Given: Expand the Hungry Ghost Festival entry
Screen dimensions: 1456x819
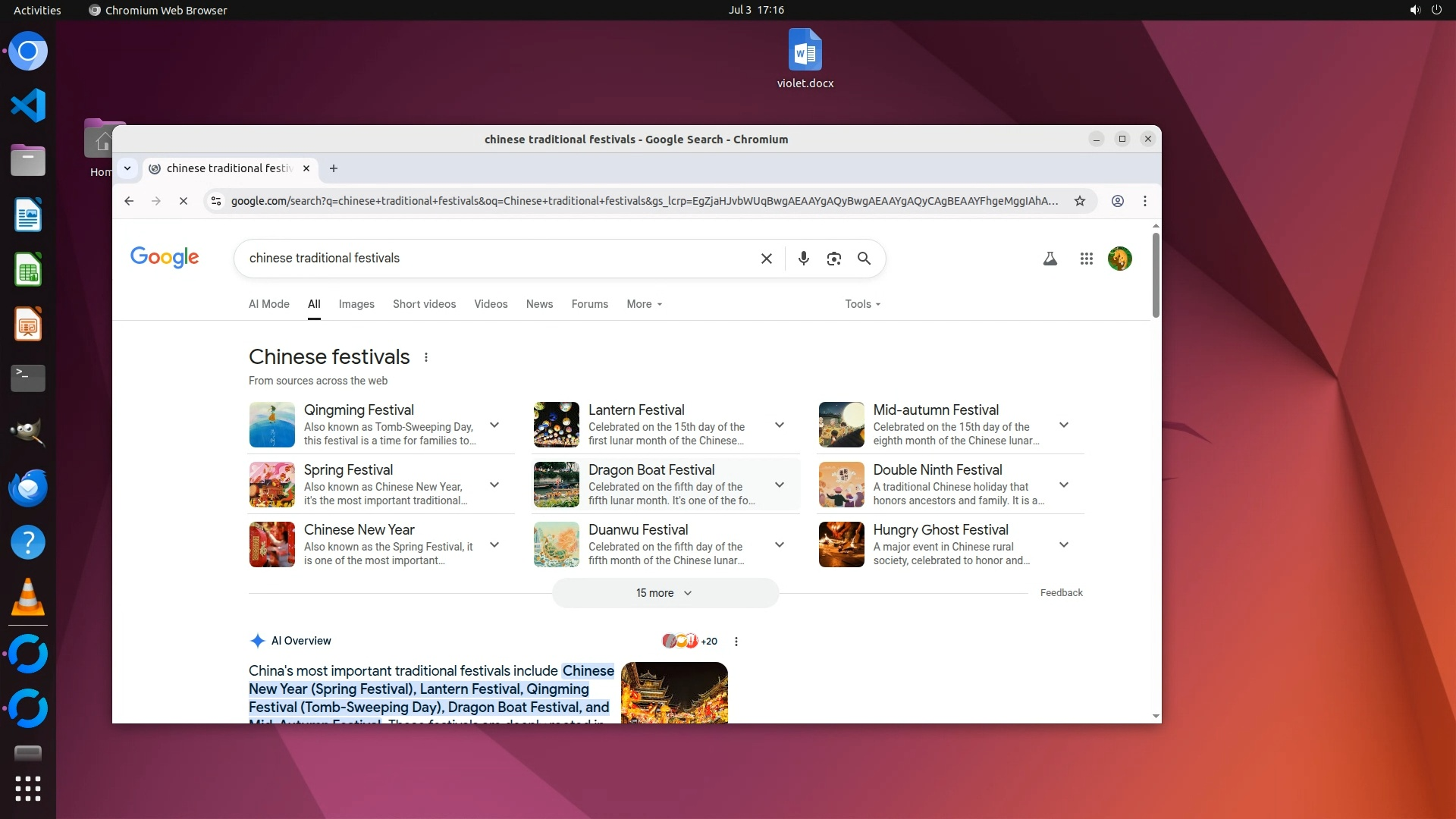Looking at the screenshot, I should tap(1063, 544).
